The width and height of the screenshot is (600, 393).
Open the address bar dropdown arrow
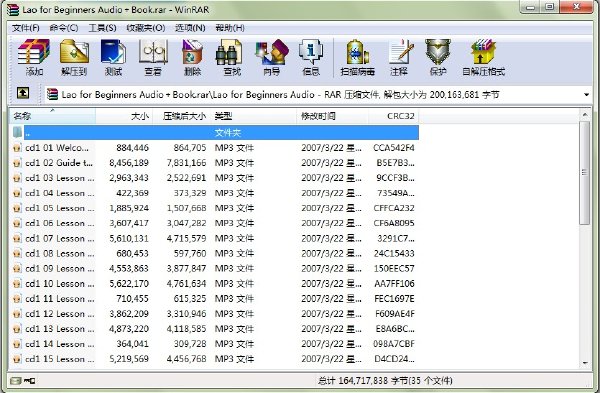(x=587, y=95)
